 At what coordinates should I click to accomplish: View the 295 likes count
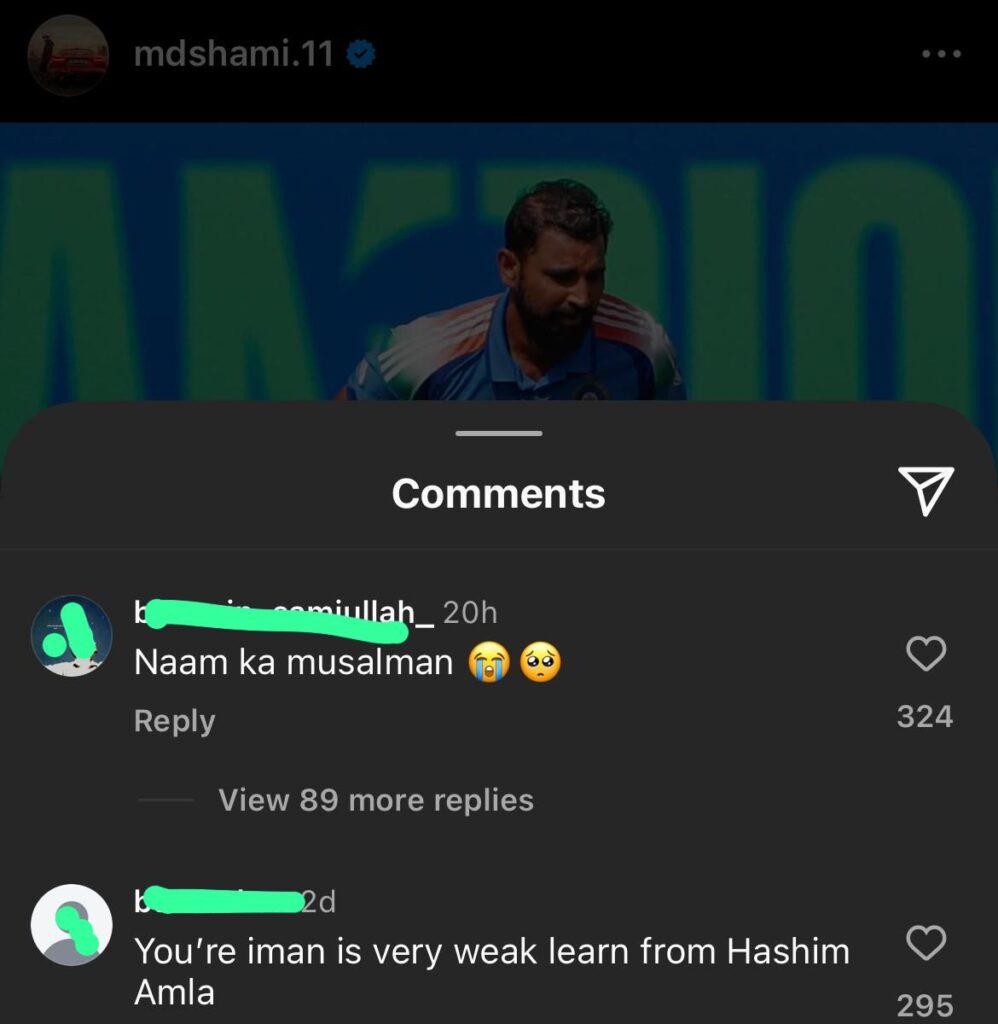pyautogui.click(x=925, y=1006)
